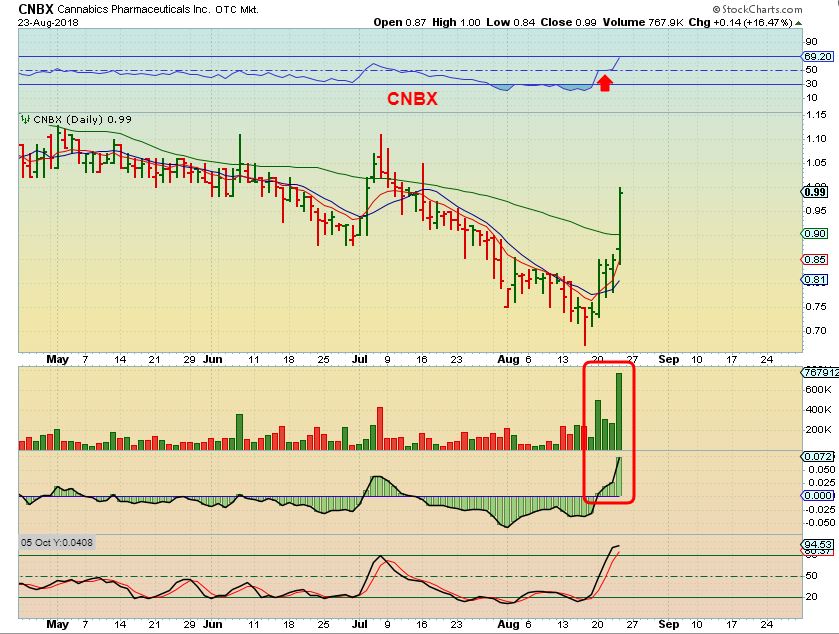The height and width of the screenshot is (634, 839).
Task: Click the OTC Mkt. exchange label
Action: pos(237,10)
